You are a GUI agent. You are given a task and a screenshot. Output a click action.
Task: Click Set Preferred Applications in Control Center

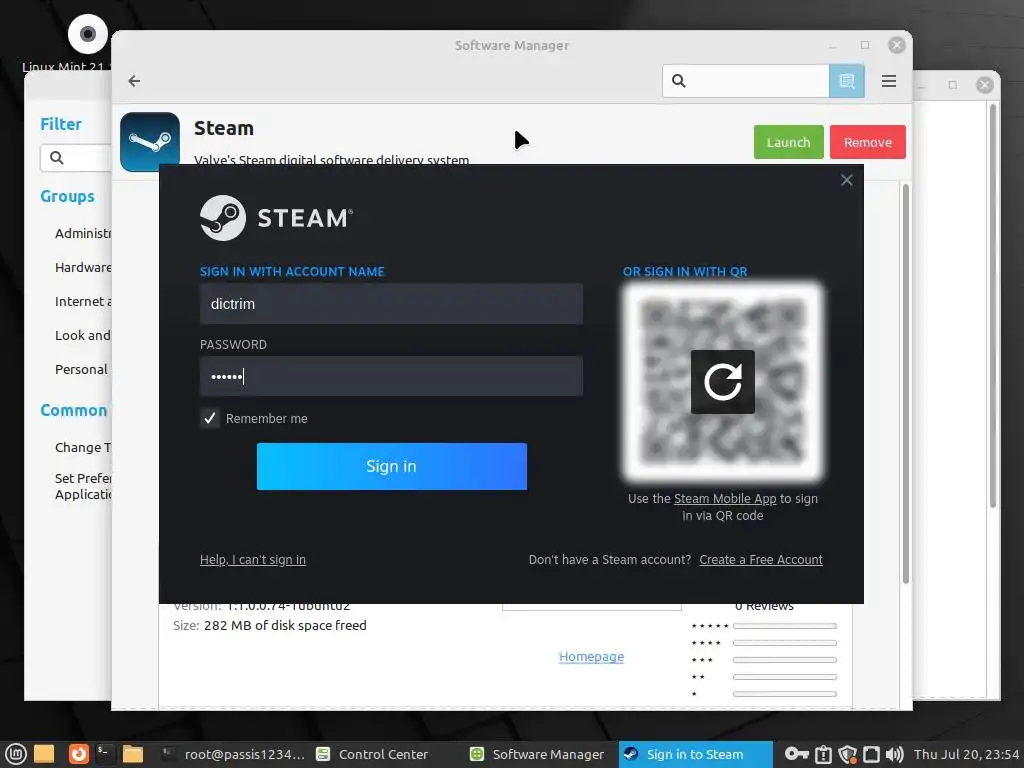pyautogui.click(x=83, y=486)
